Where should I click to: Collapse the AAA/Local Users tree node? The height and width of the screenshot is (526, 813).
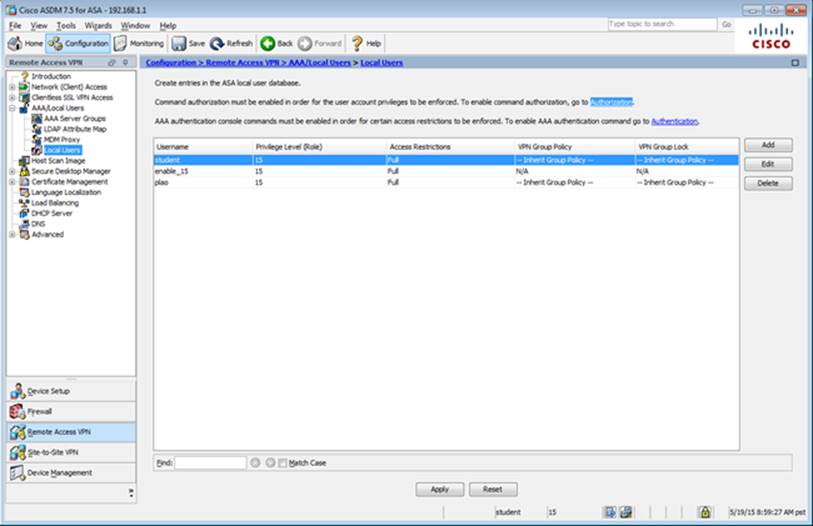click(12, 108)
